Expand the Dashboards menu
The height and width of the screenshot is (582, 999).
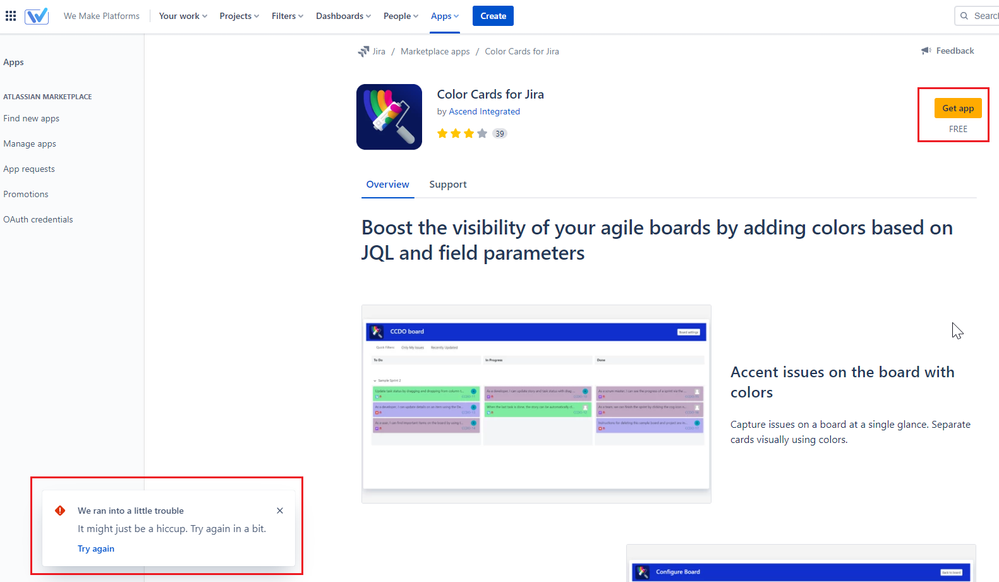tap(343, 16)
